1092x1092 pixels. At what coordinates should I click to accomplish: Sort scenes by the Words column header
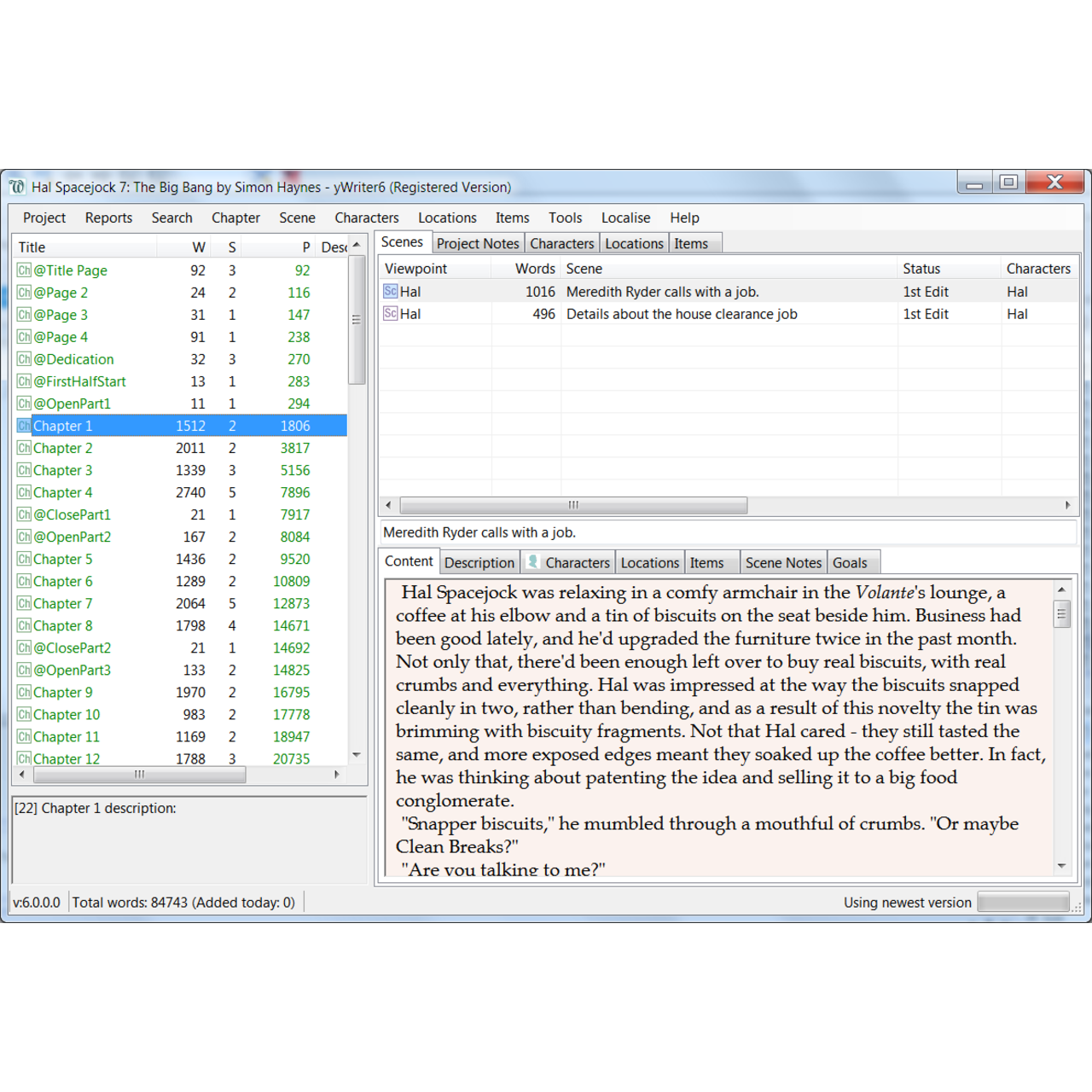(x=534, y=268)
